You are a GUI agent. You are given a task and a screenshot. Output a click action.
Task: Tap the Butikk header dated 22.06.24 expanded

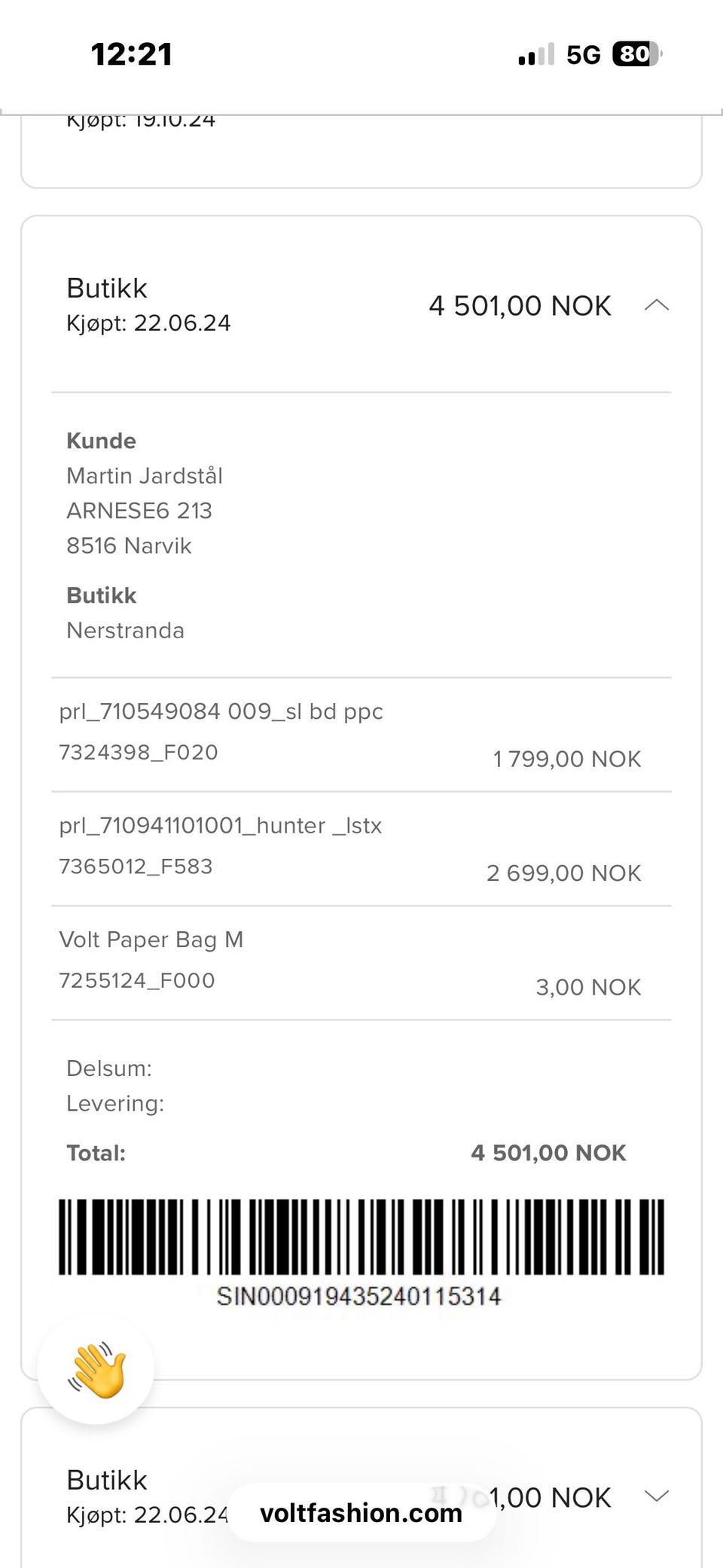click(x=148, y=305)
